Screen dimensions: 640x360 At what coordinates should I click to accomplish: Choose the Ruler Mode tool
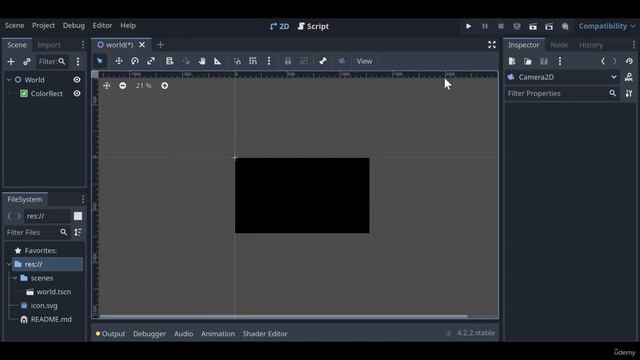[218, 61]
